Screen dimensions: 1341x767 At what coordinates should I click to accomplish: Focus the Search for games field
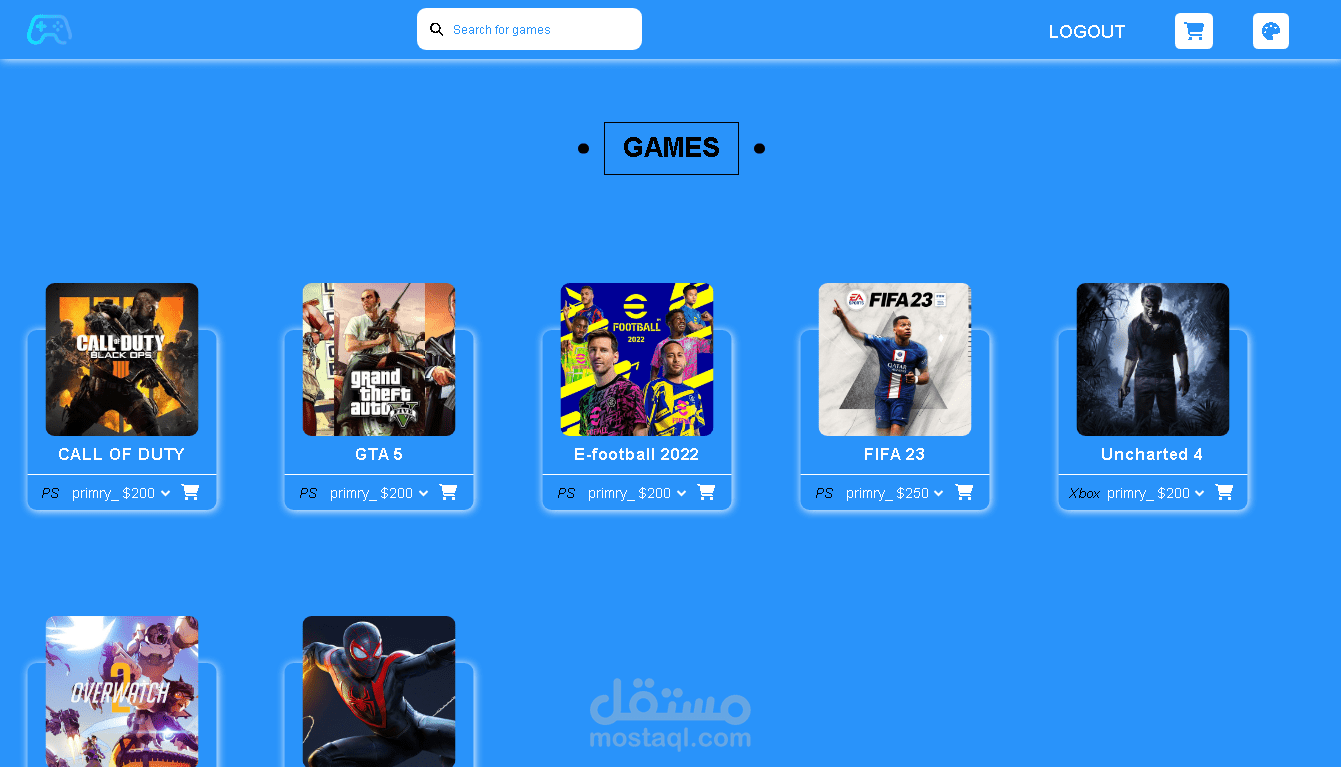click(x=529, y=29)
